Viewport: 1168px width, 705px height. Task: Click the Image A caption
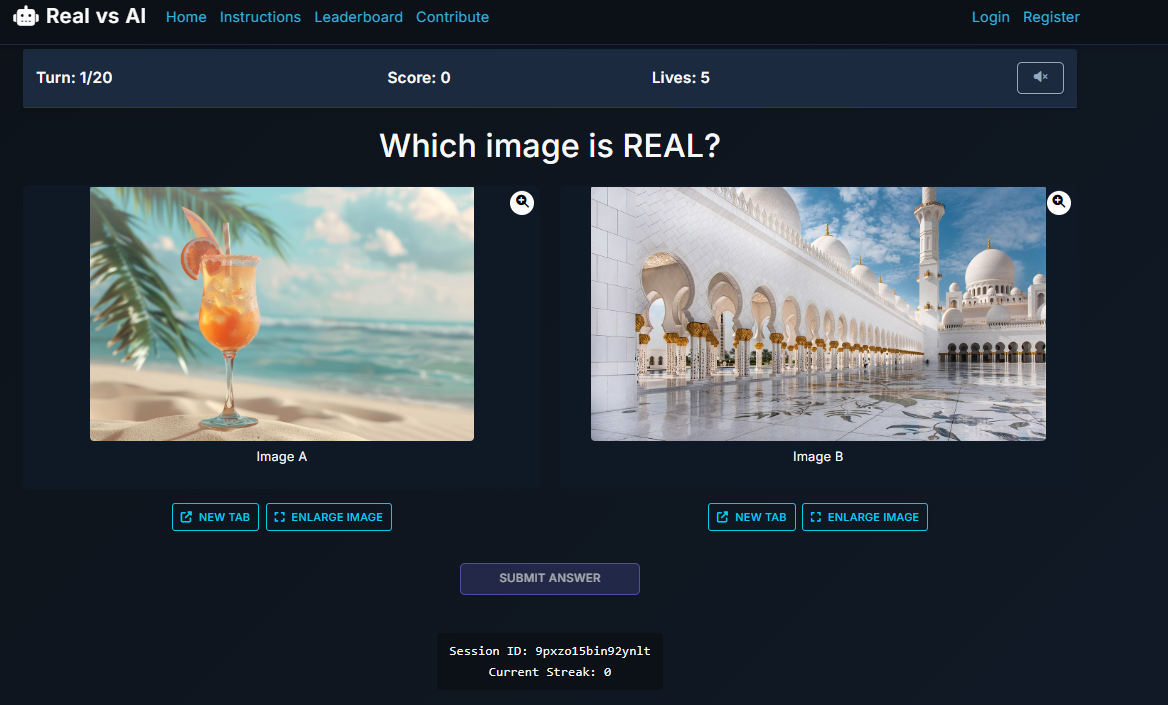pyautogui.click(x=282, y=457)
